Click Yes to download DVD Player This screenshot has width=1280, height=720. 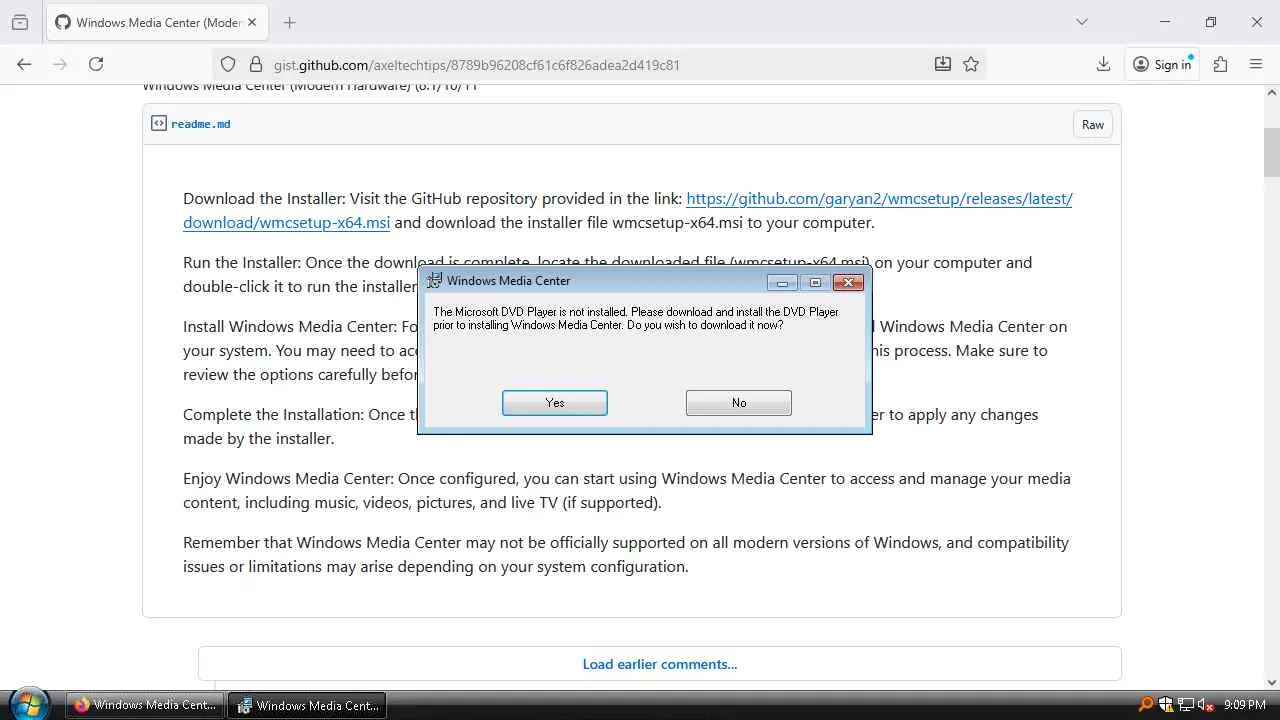555,403
